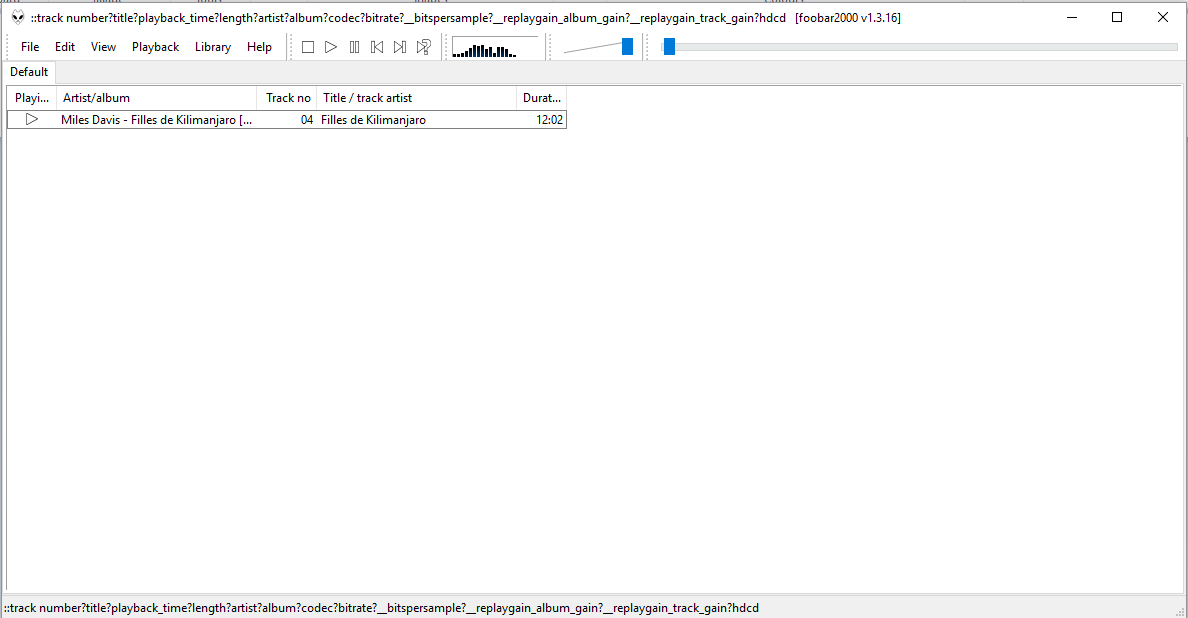Skip to the next track

pyautogui.click(x=400, y=47)
